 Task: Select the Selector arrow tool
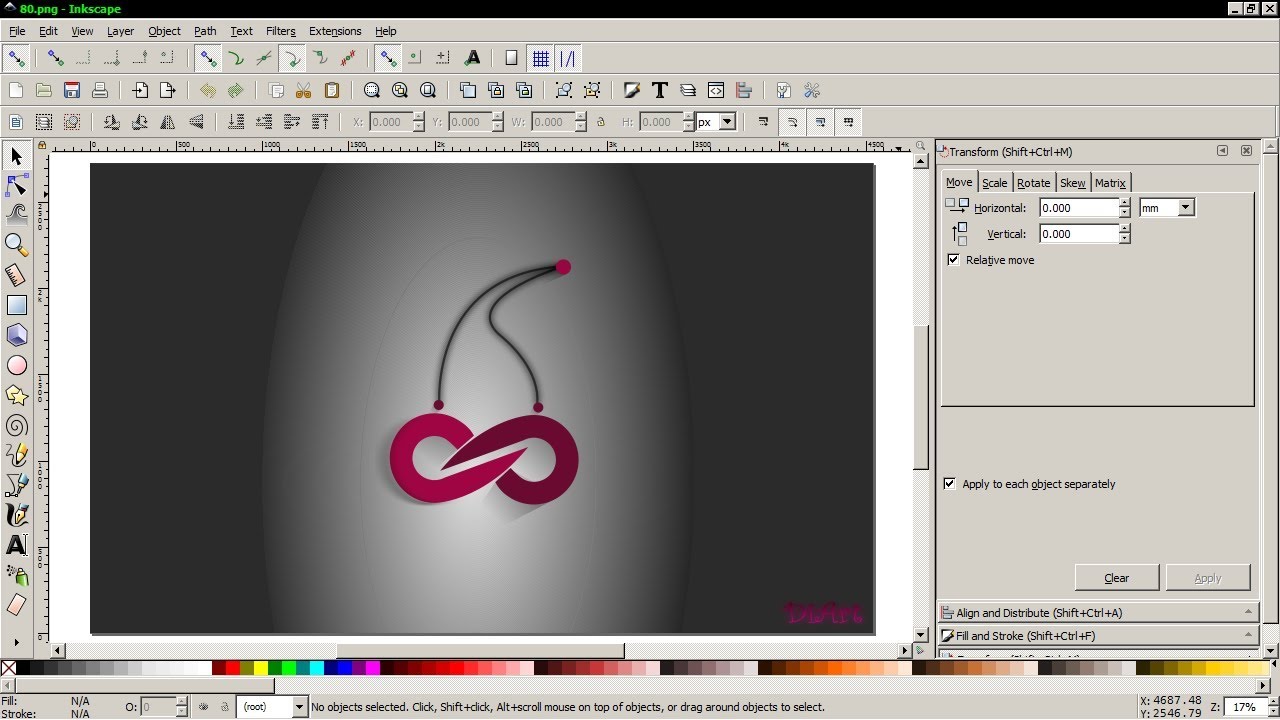coord(16,156)
